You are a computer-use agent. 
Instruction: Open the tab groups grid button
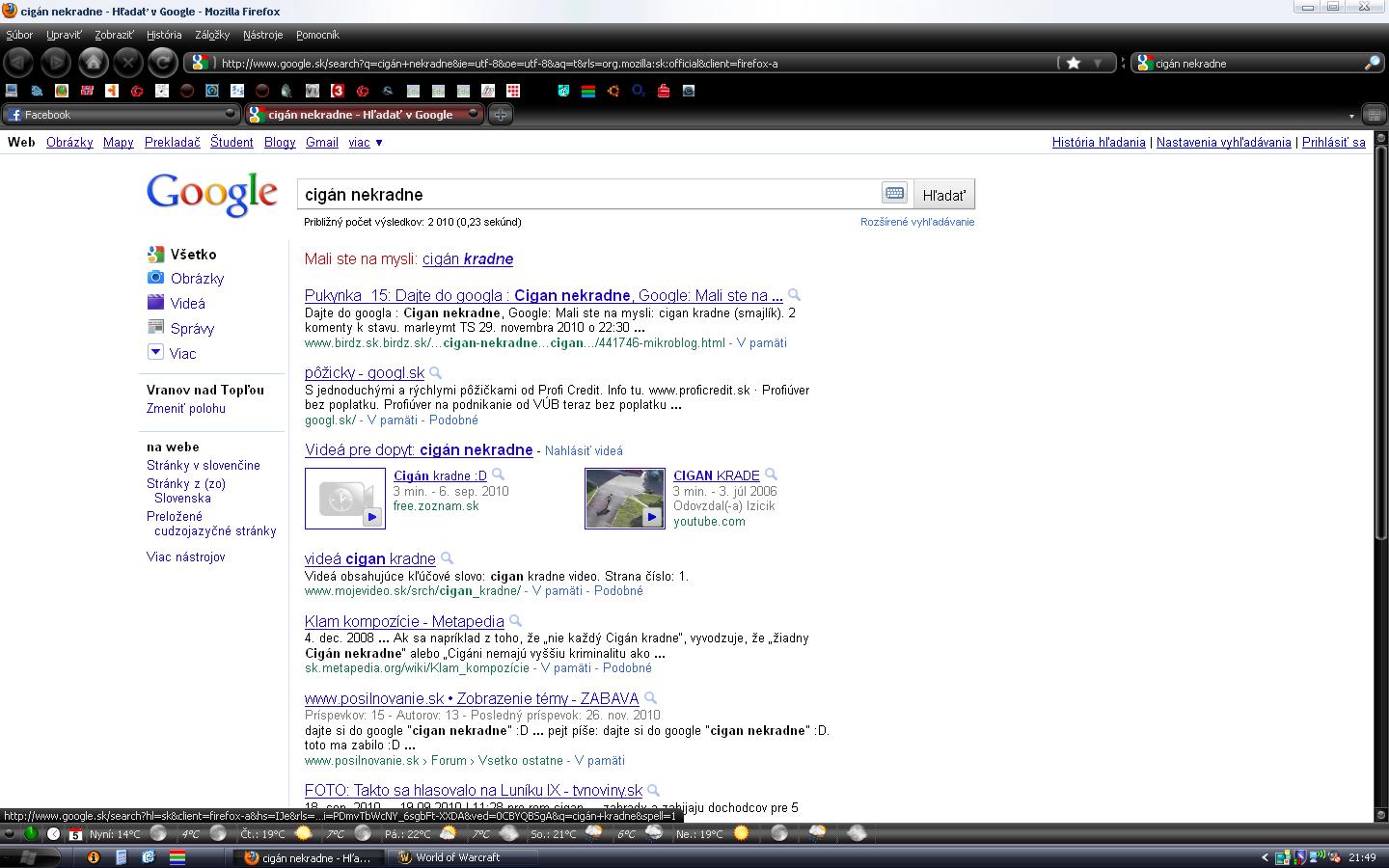pos(1373,115)
